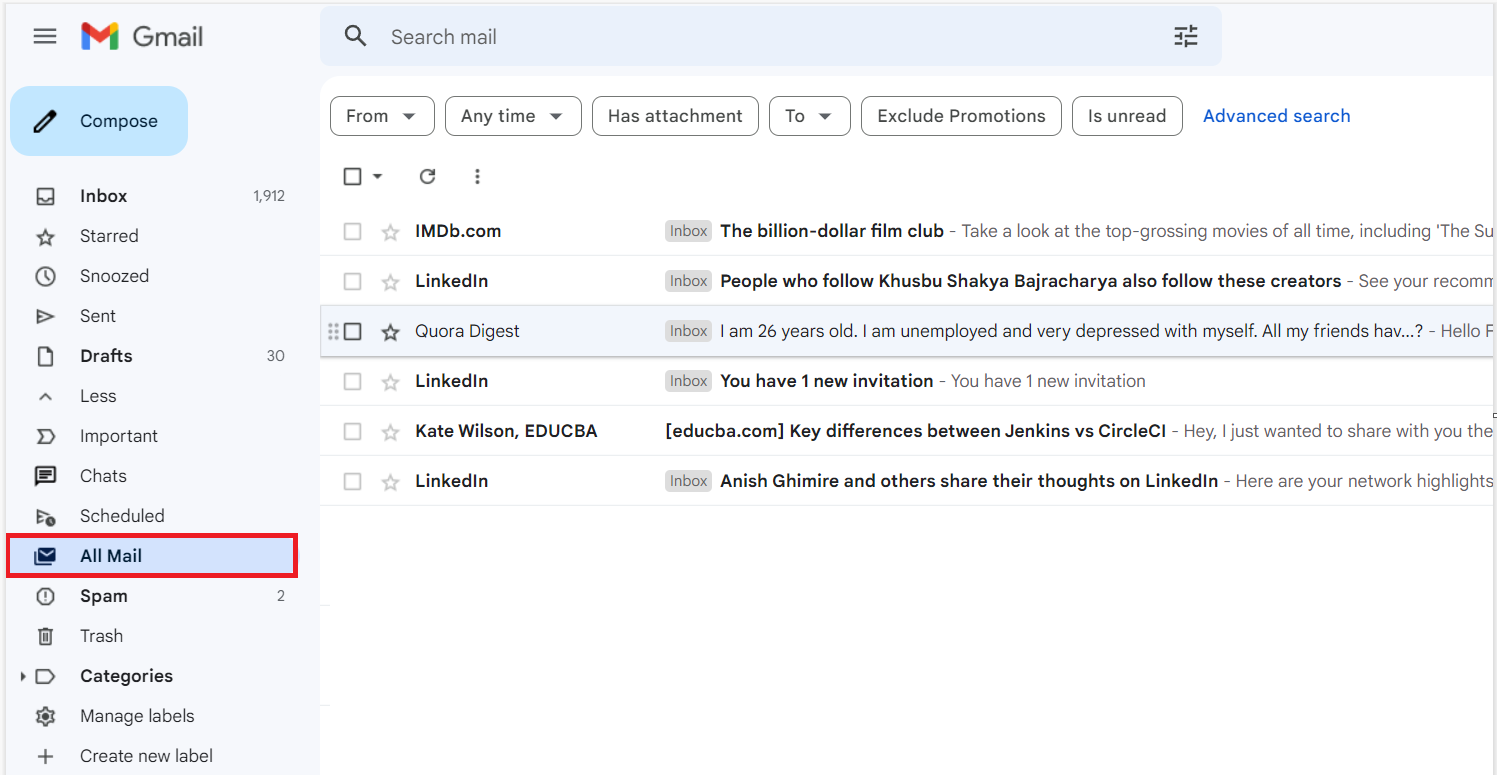Click the drag handle on Quora Digest row
The width and height of the screenshot is (1497, 775).
point(333,331)
